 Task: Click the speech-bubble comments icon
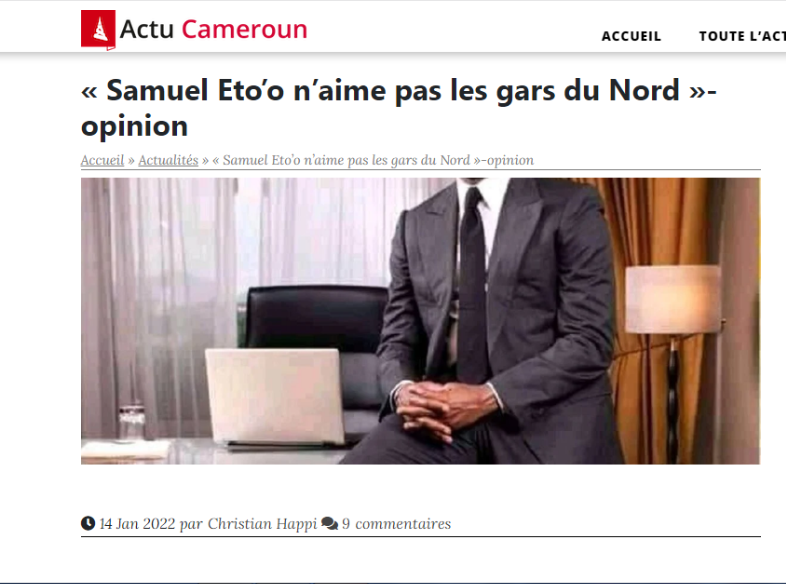click(x=329, y=523)
